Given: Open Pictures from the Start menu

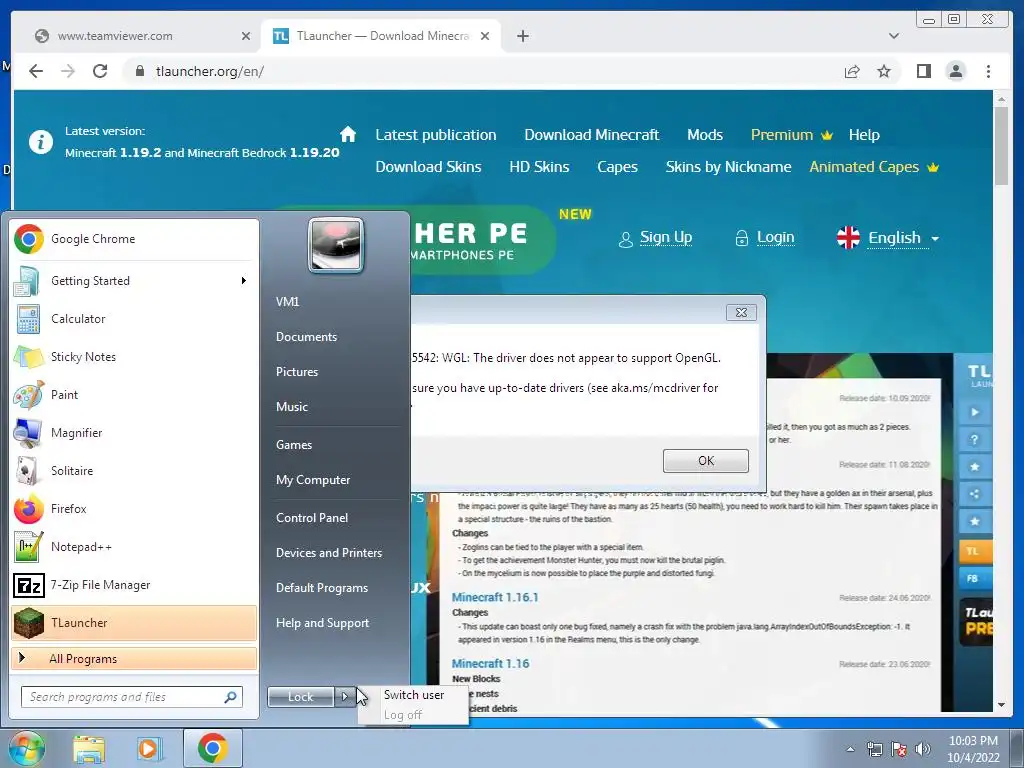Looking at the screenshot, I should [x=296, y=372].
